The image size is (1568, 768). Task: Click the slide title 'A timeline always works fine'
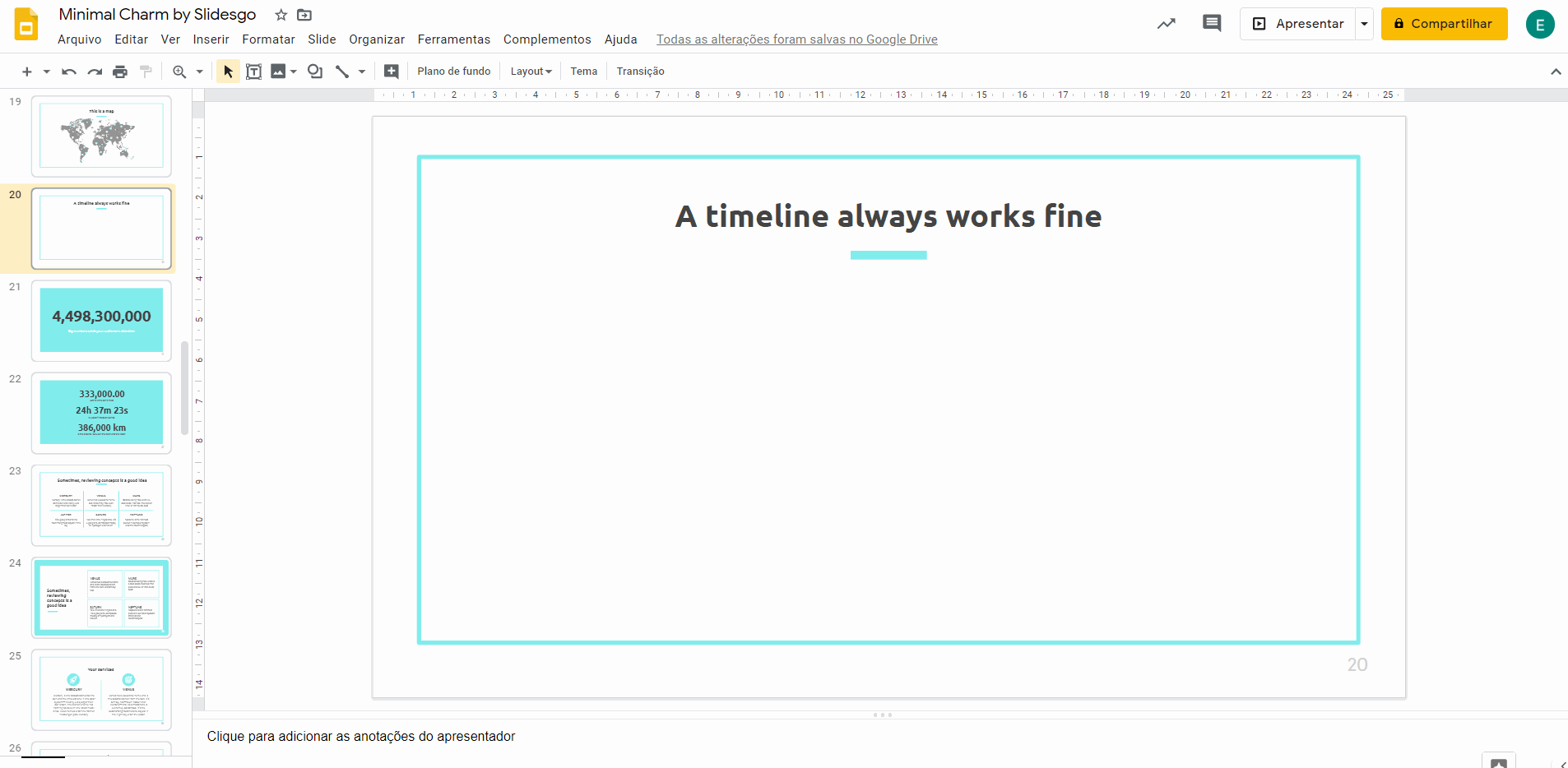click(888, 216)
